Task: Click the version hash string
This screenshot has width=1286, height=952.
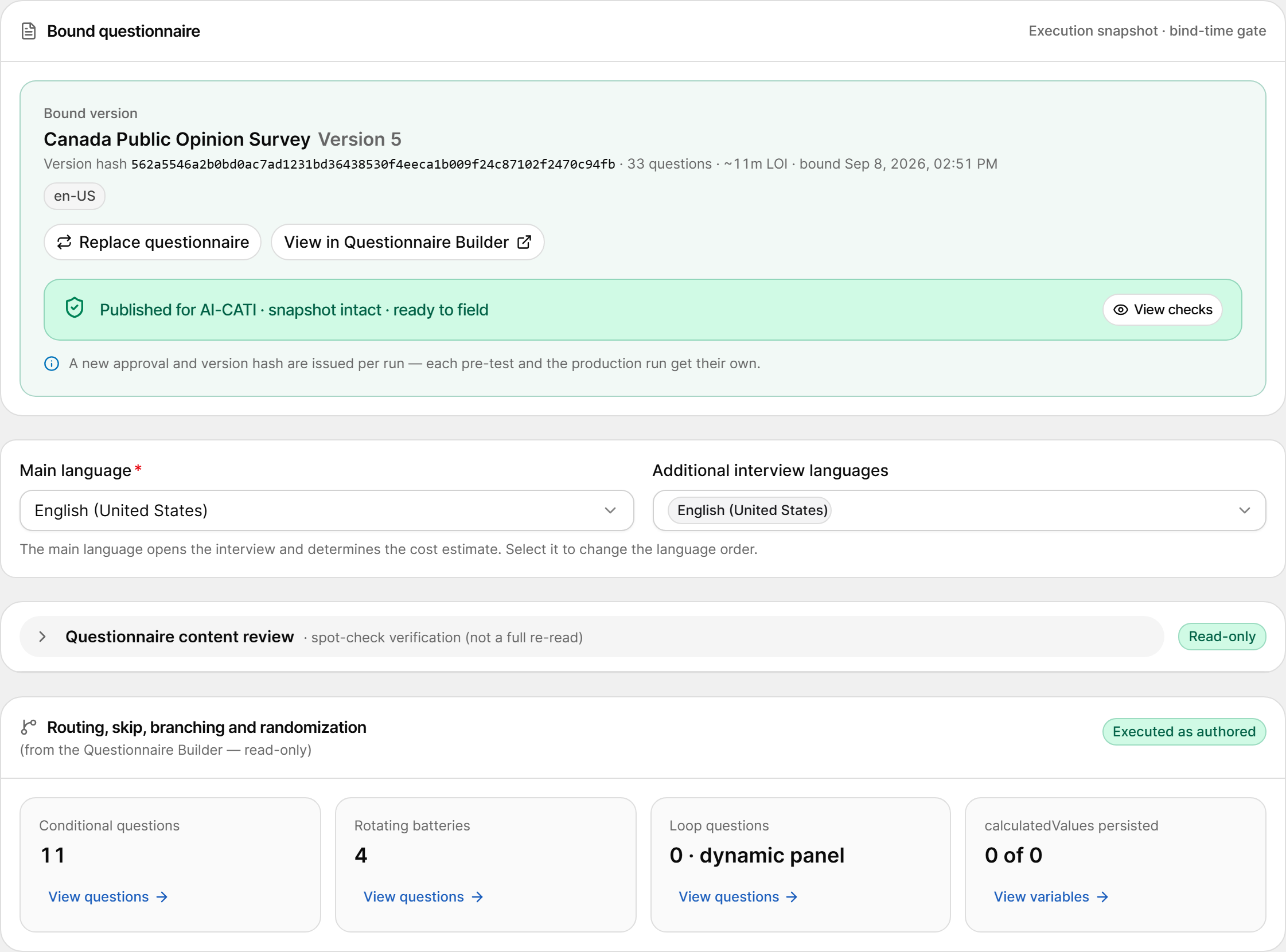Action: 373,164
